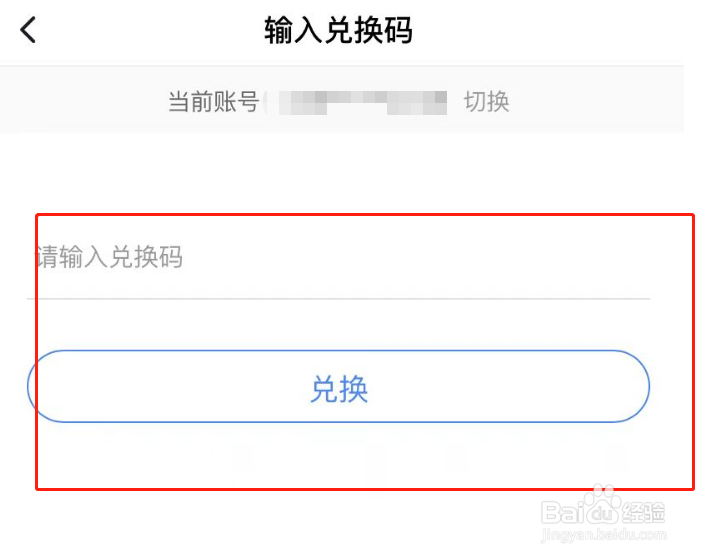Tap the 当前账号 label
The height and width of the screenshot is (559, 706).
(x=214, y=101)
